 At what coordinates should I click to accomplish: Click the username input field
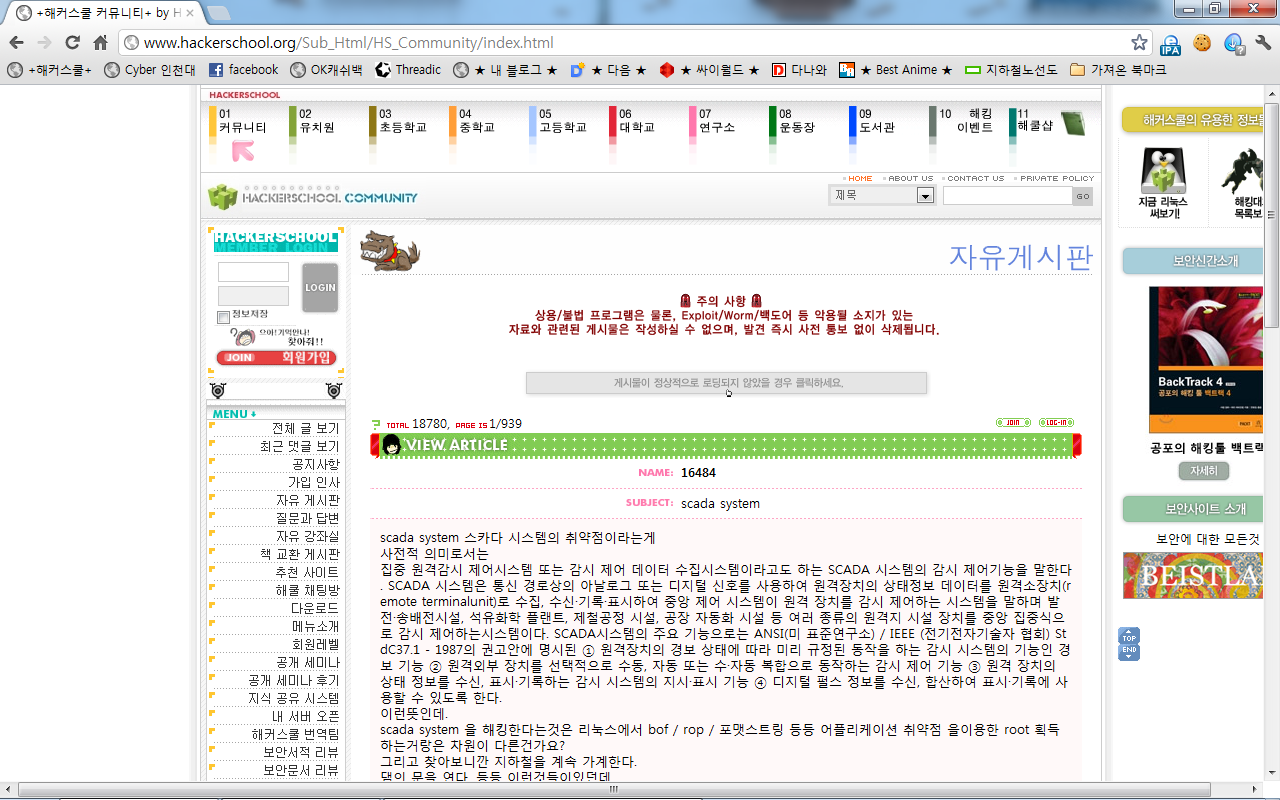tap(254, 272)
